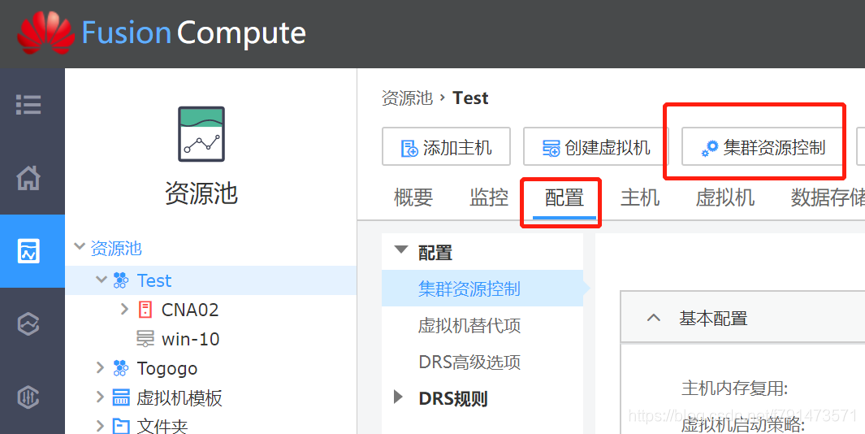
Task: Click the 资源池 breadcrumb link
Action: [407, 98]
